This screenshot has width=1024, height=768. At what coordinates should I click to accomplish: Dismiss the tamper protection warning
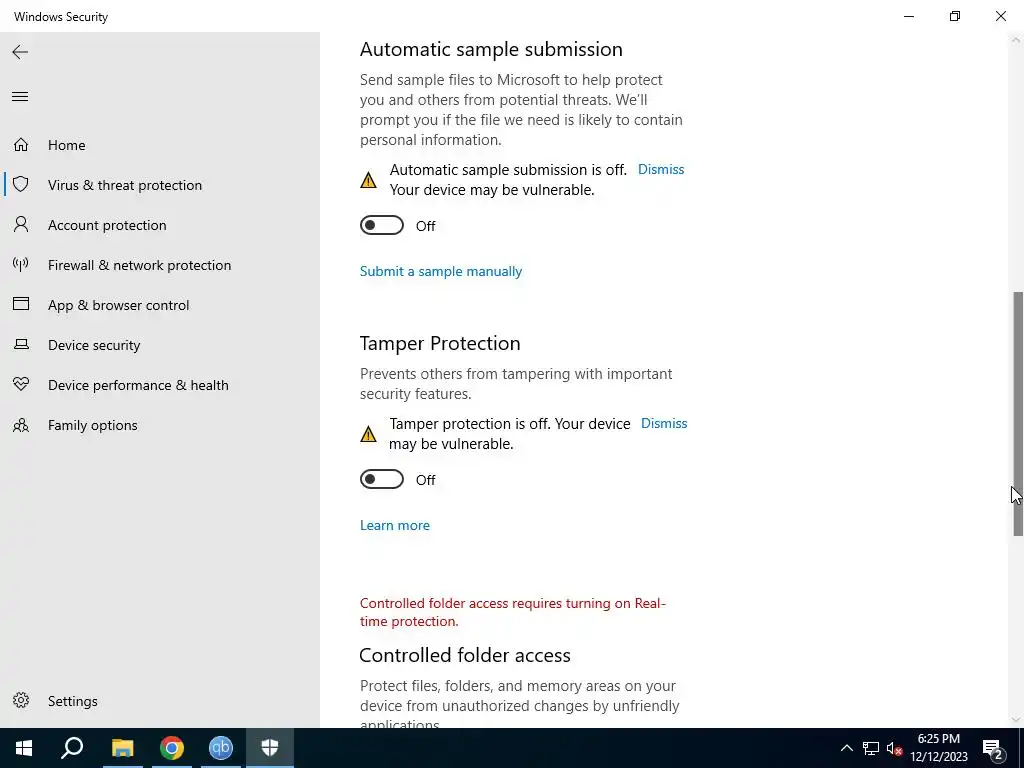664,423
